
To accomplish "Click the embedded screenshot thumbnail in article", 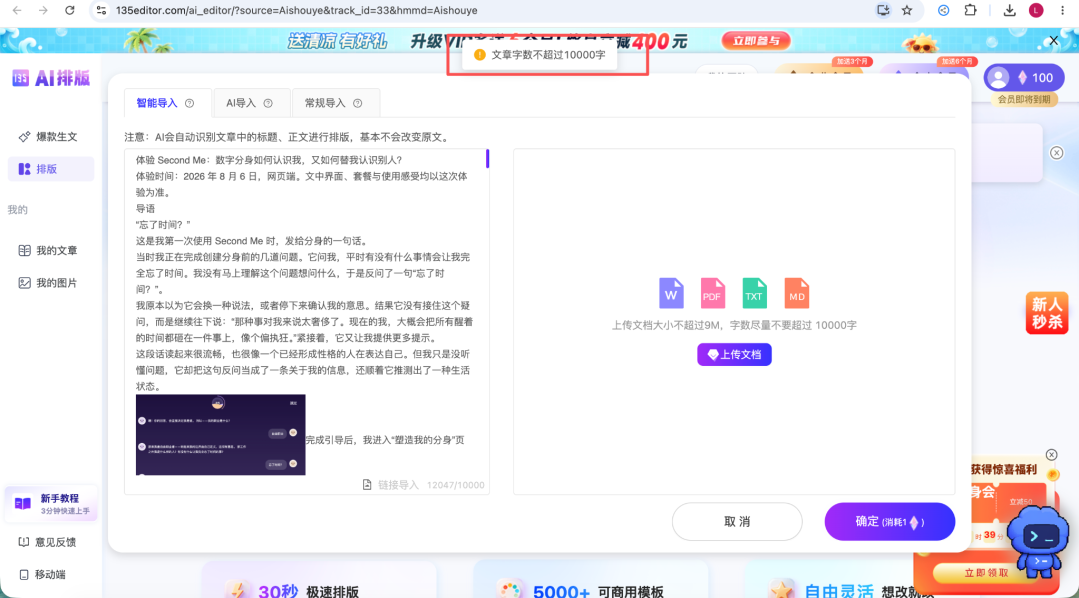I will (x=220, y=434).
